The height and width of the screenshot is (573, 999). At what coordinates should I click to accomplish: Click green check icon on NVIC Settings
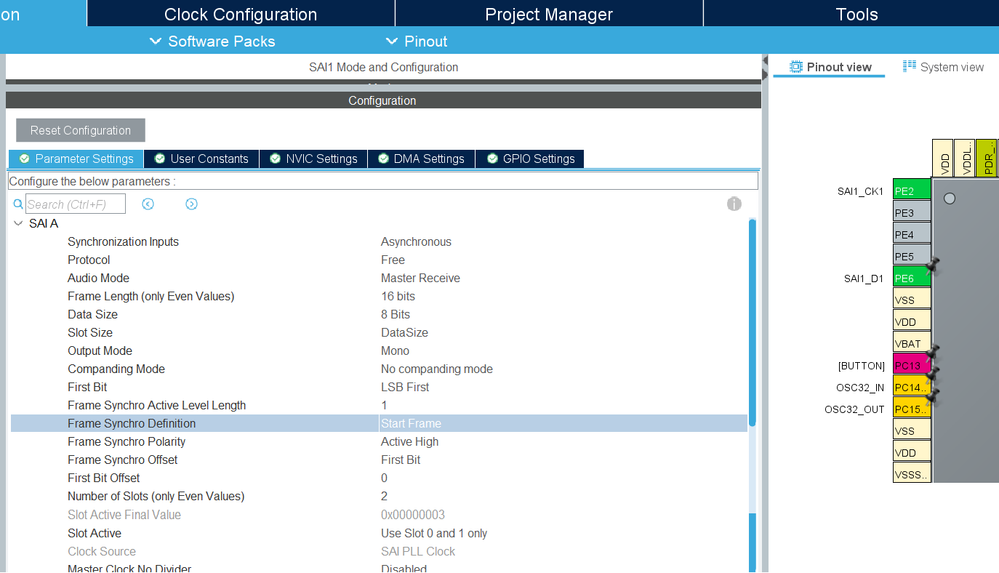point(275,159)
